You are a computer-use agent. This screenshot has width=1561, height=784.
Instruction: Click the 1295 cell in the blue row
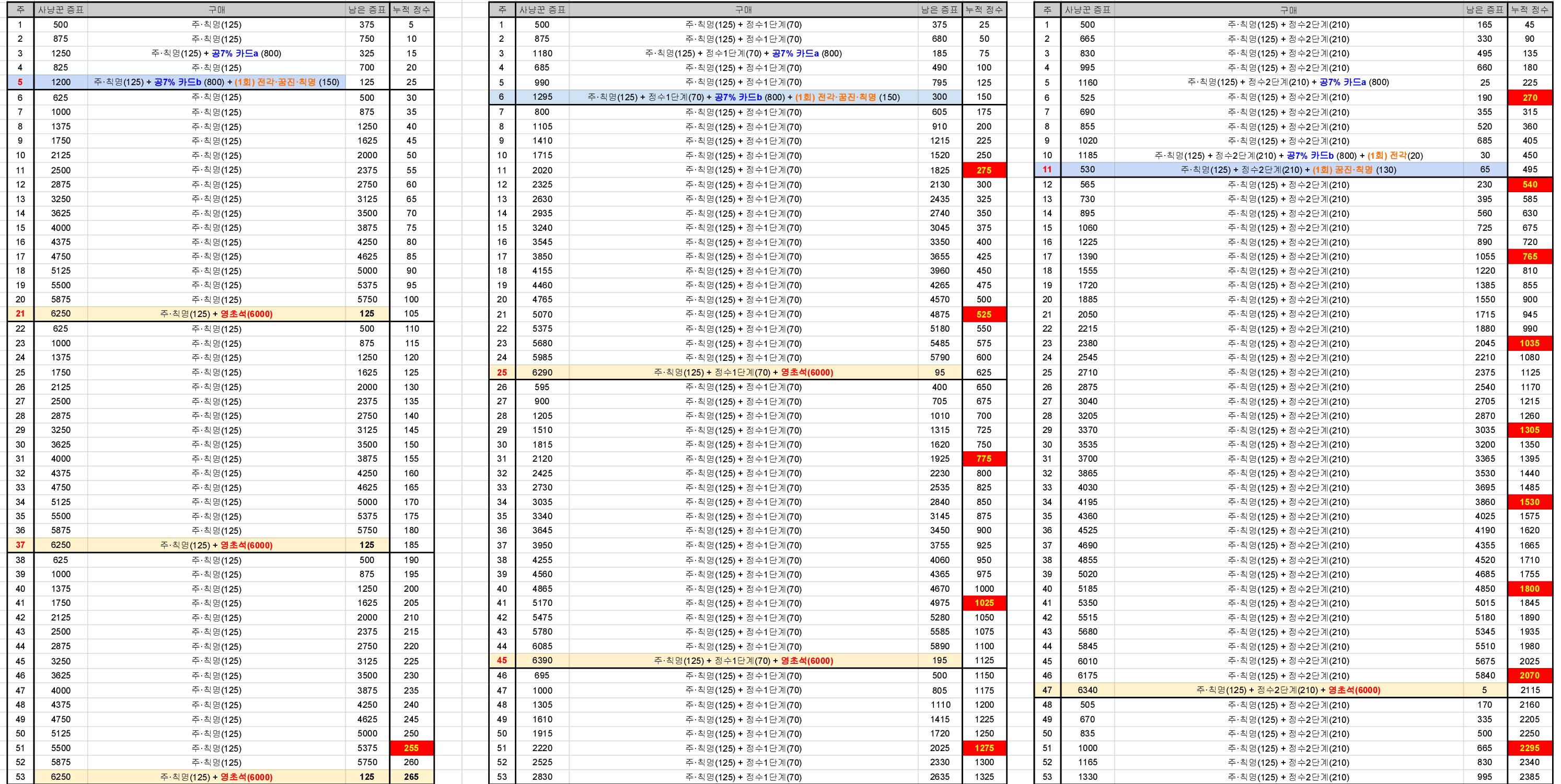tap(542, 97)
